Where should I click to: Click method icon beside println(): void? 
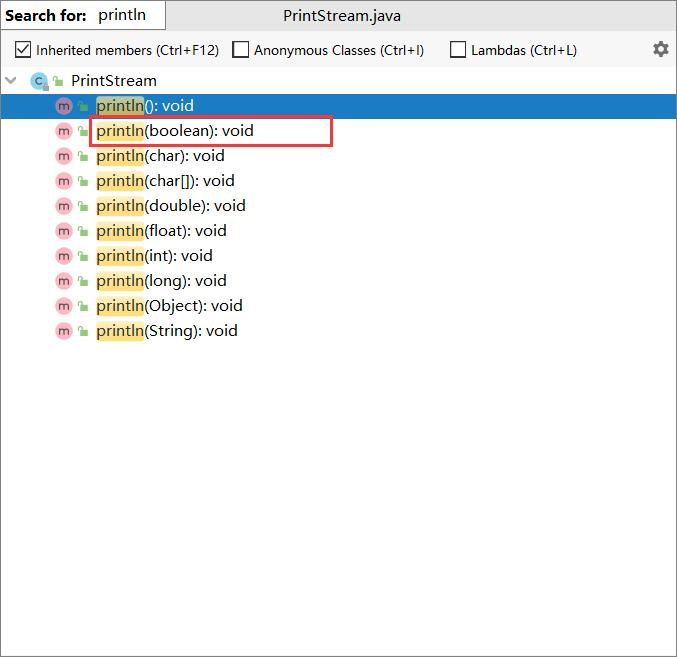click(64, 106)
